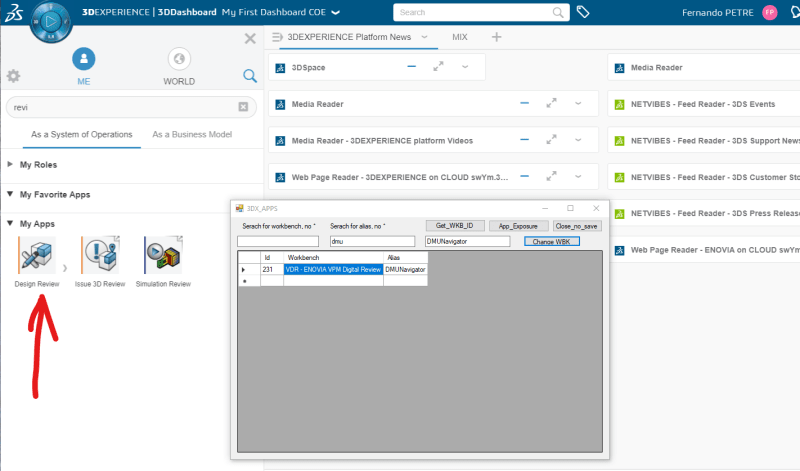Switch to the 3DEXPERIENCE Platform News tab
Viewport: 800px width, 471px height.
point(349,37)
